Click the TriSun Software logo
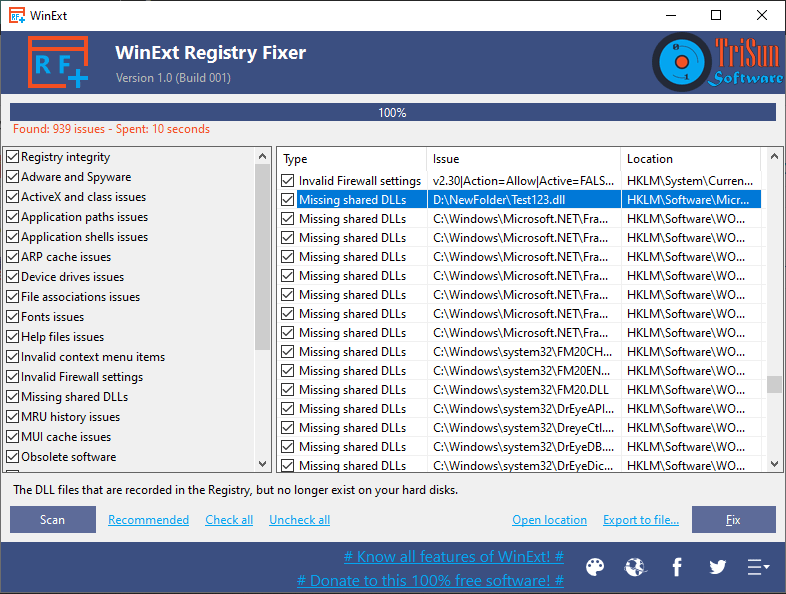Viewport: 786px width, 594px height. 717,62
